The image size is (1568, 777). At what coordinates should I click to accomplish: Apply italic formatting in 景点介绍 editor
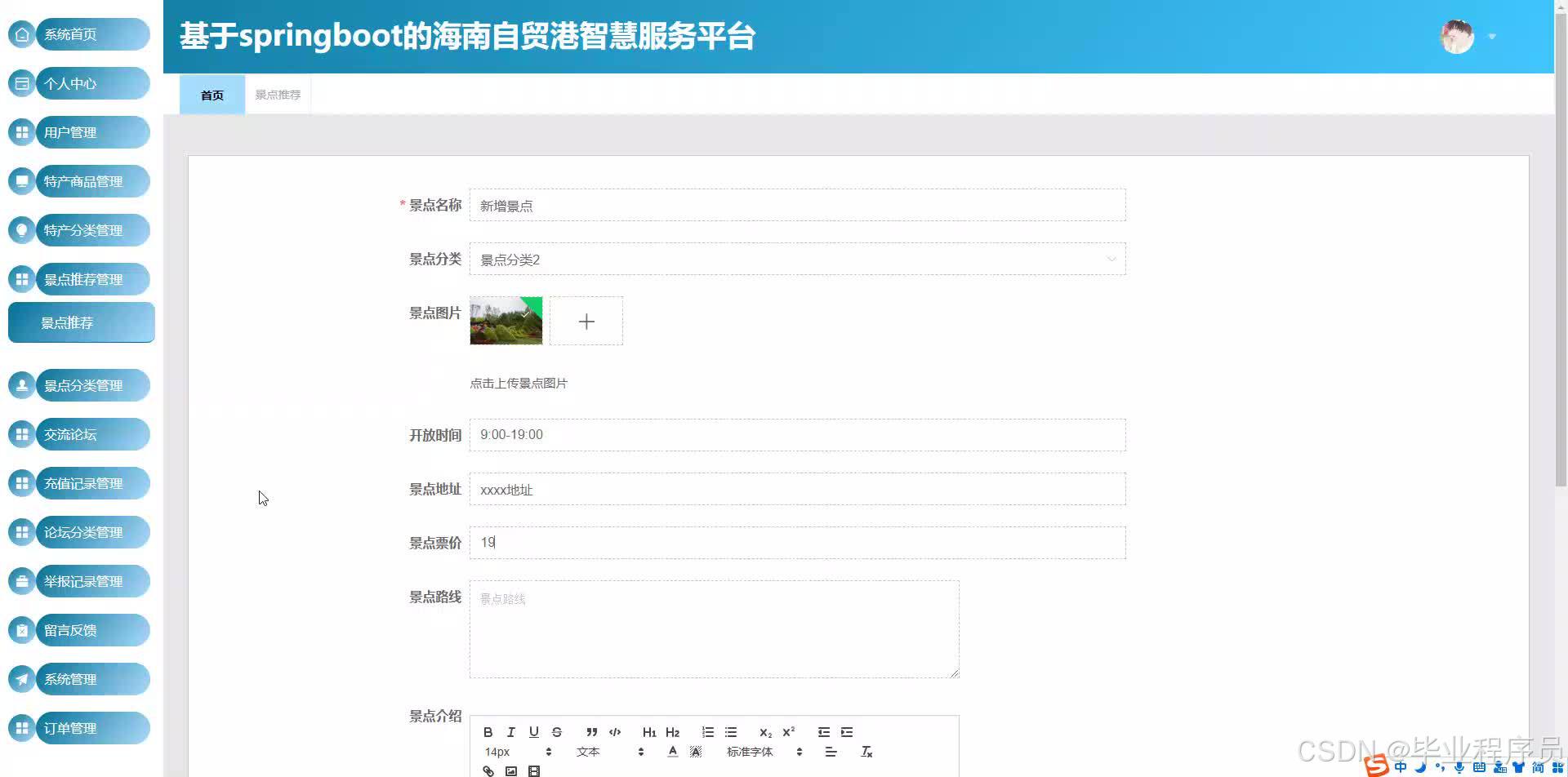click(510, 732)
